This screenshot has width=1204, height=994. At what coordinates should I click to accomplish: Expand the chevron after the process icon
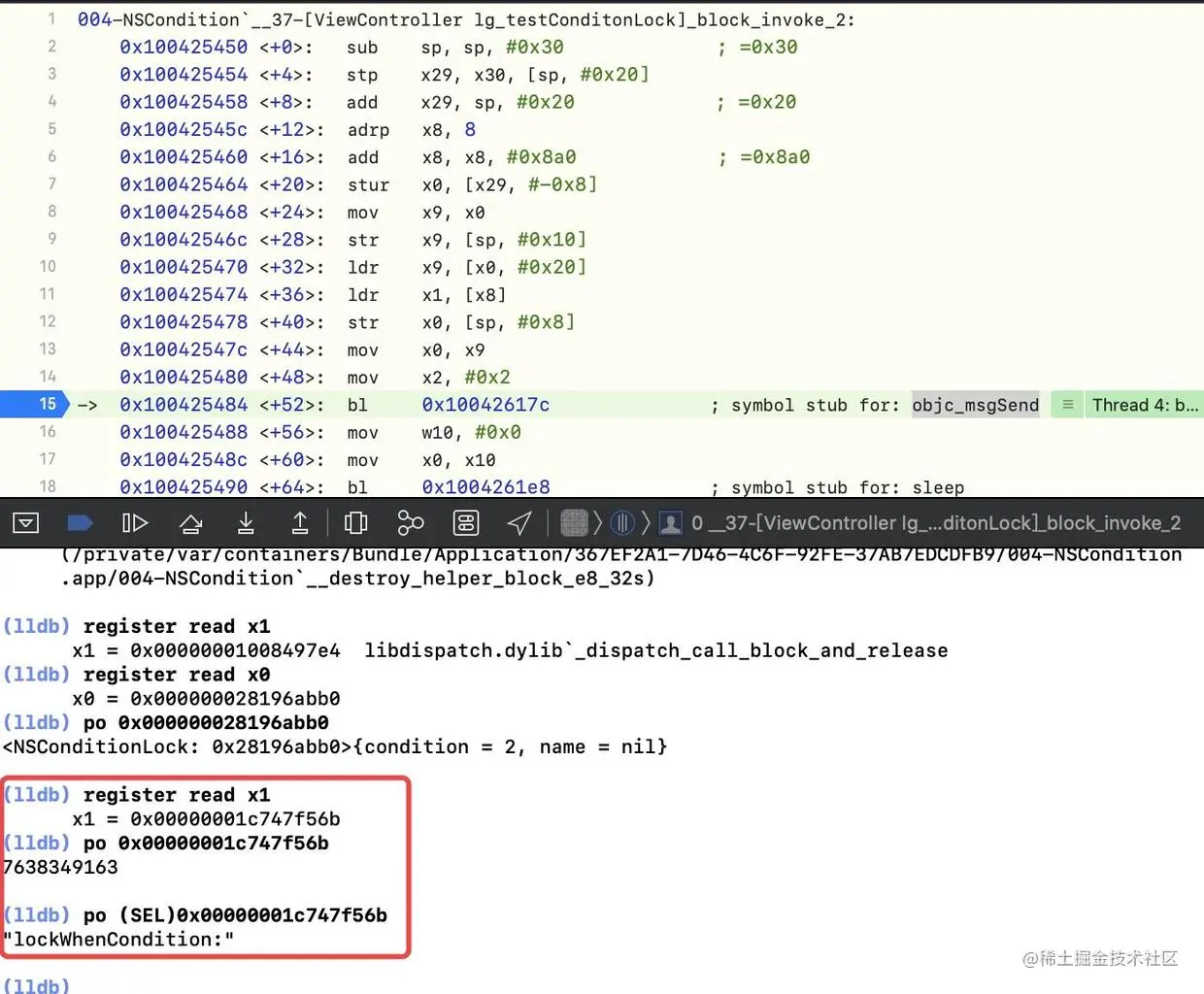click(x=598, y=523)
